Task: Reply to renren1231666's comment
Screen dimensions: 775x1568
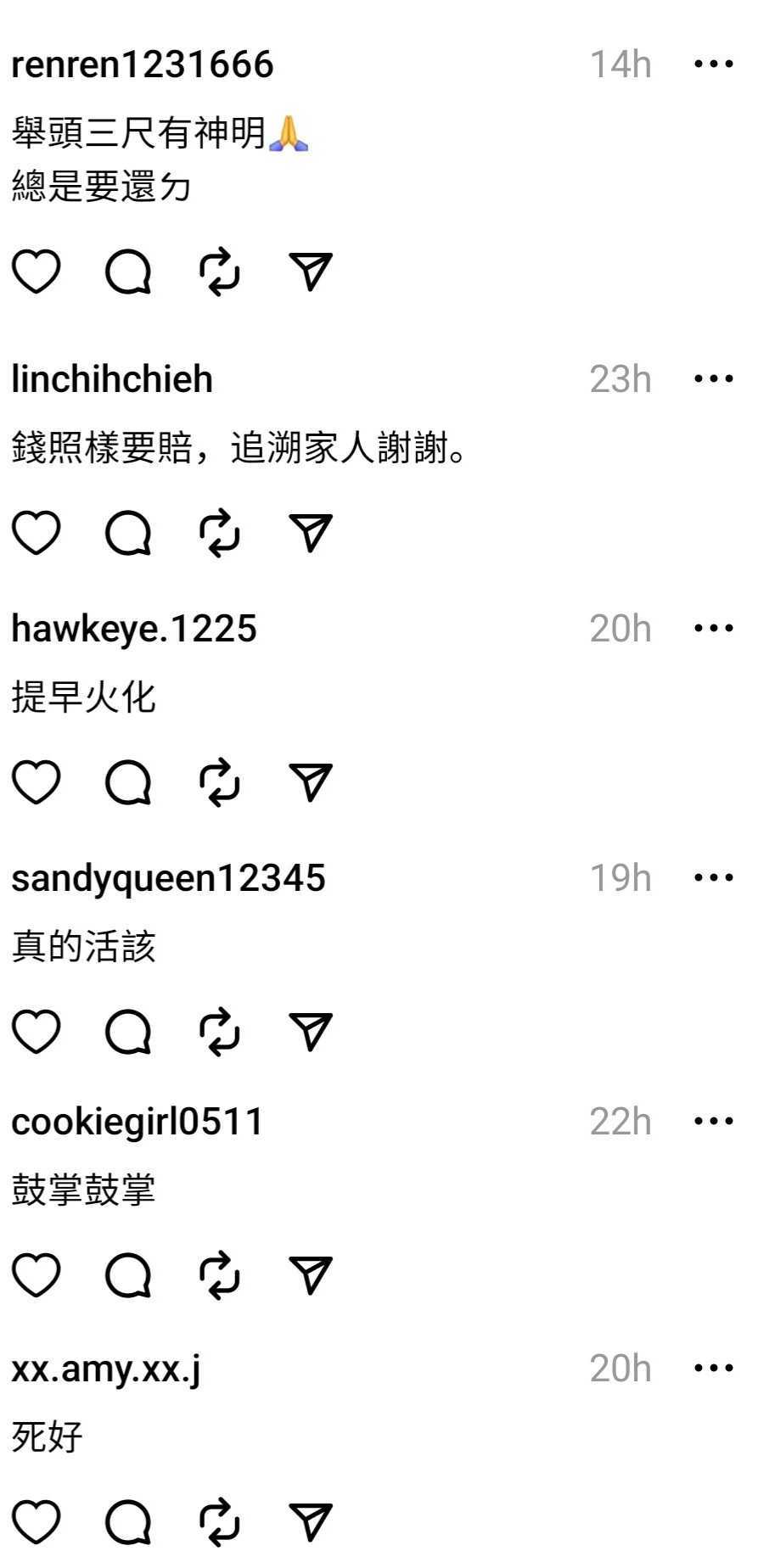Action: pos(128,272)
